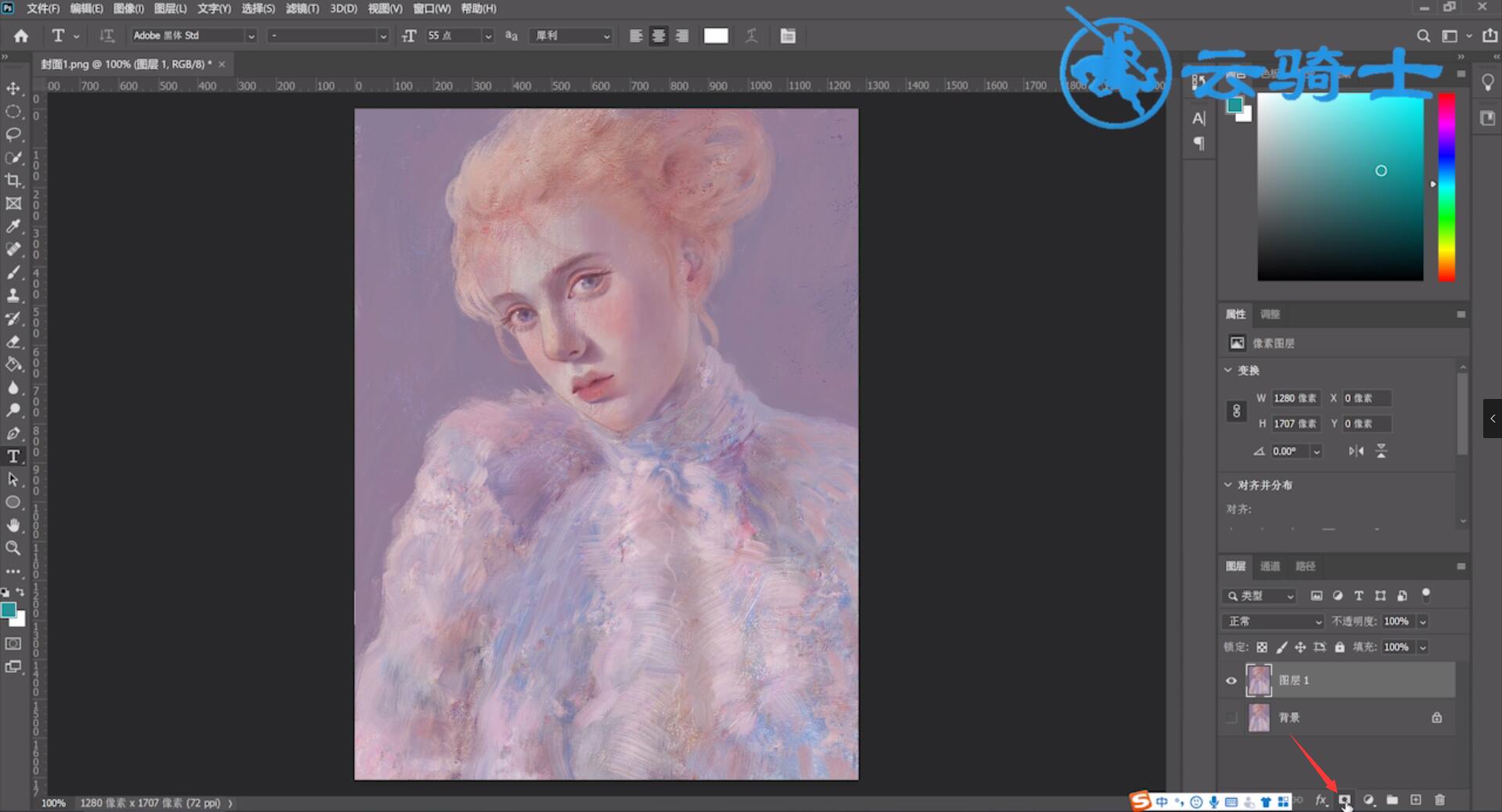Toggle Quick Mask mode
1502x812 pixels.
coord(13,644)
